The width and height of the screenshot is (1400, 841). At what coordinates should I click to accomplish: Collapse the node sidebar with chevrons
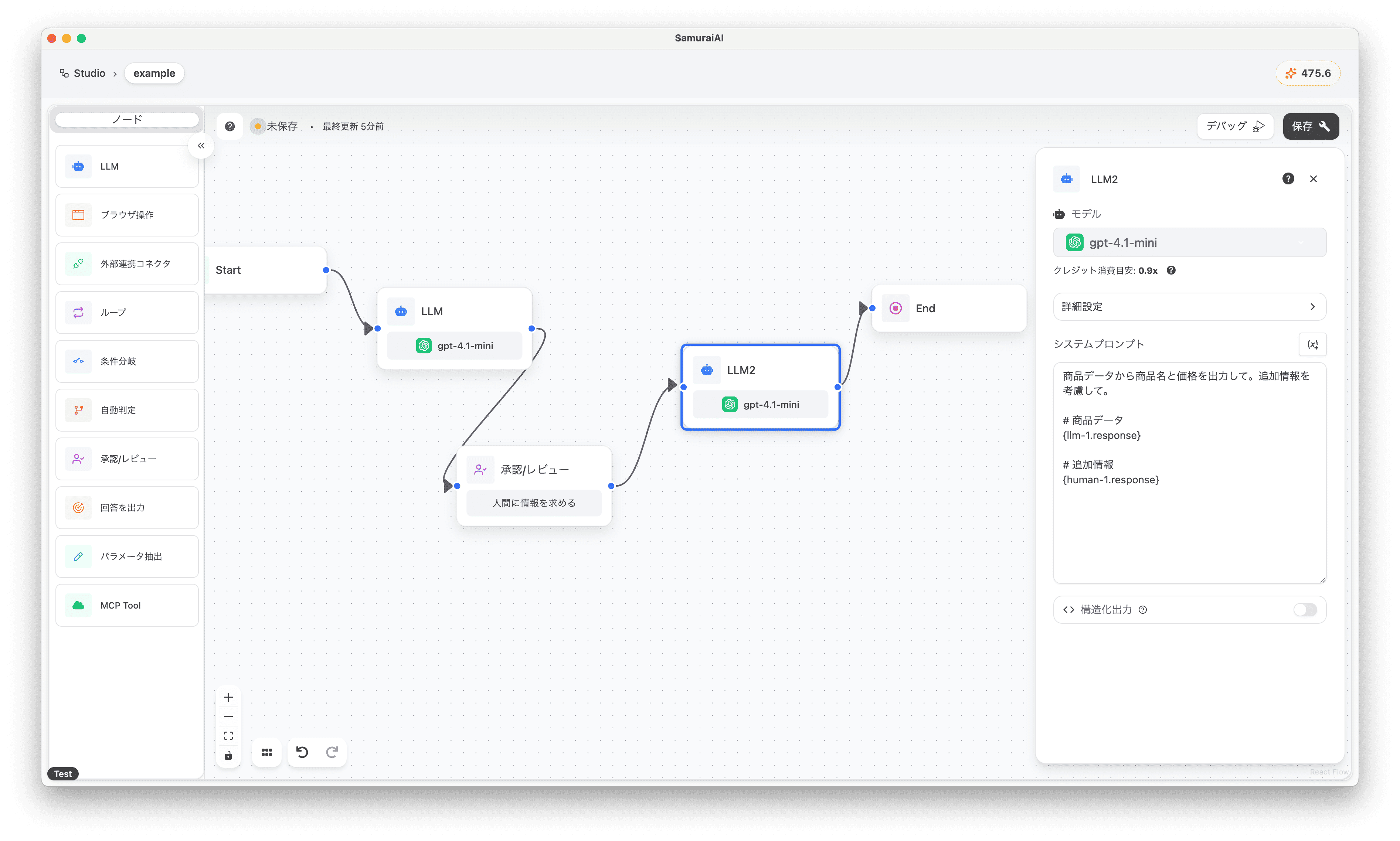point(201,146)
